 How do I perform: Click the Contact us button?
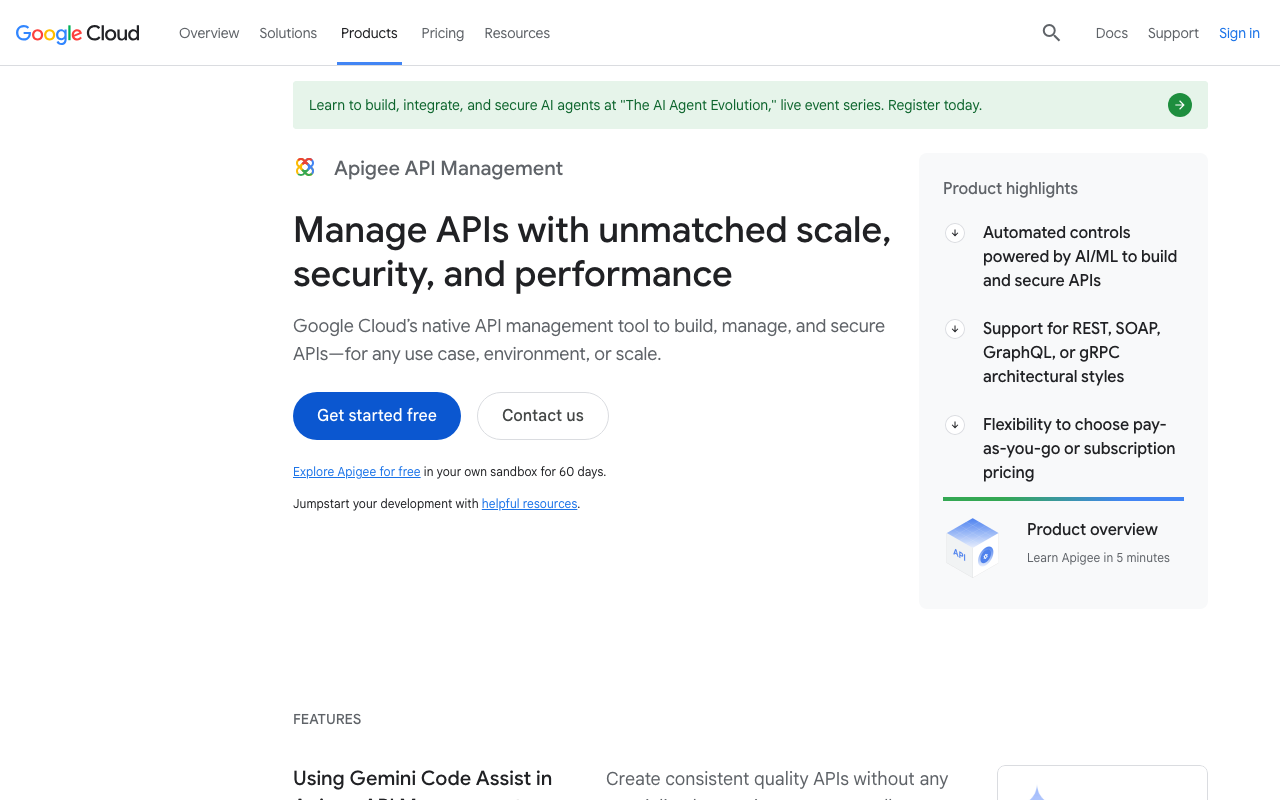coord(543,416)
